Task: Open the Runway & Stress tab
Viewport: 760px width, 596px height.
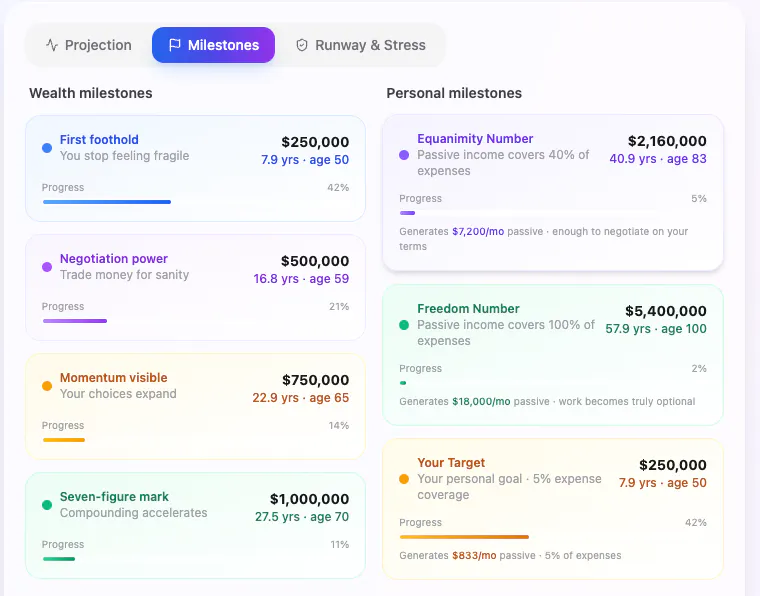Action: point(361,45)
